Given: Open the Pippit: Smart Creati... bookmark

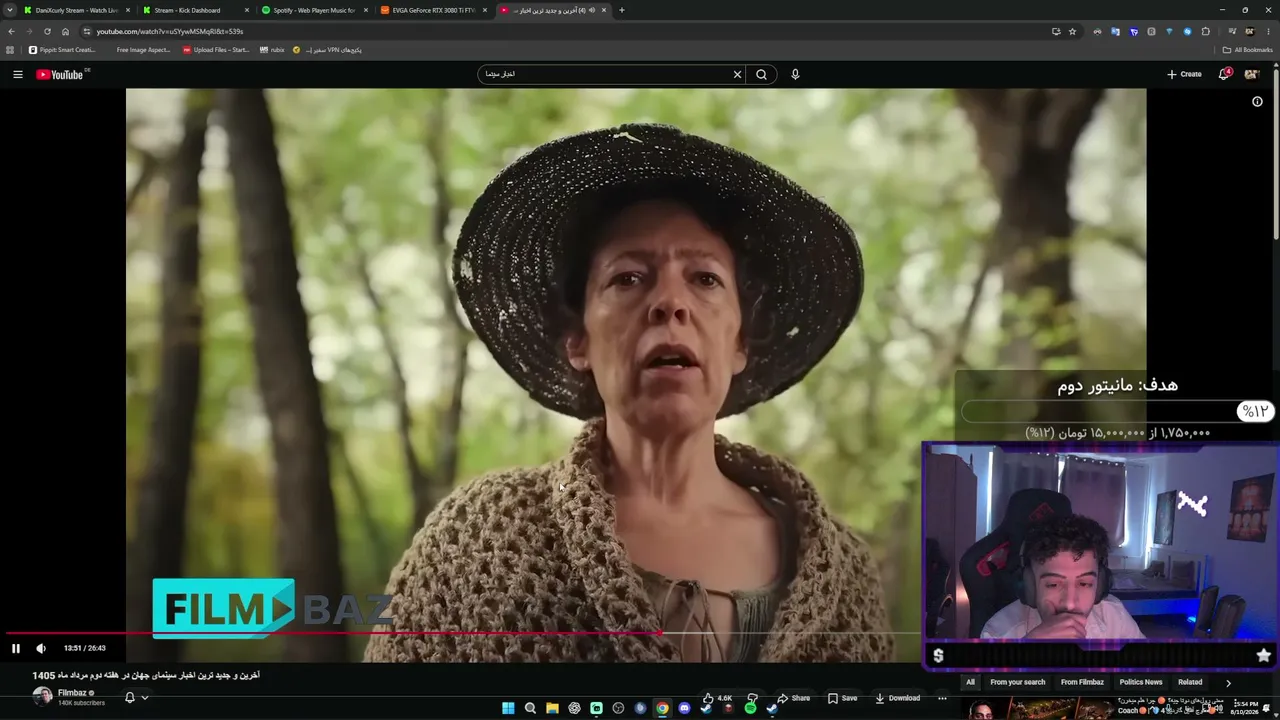Looking at the screenshot, I should [x=62, y=50].
